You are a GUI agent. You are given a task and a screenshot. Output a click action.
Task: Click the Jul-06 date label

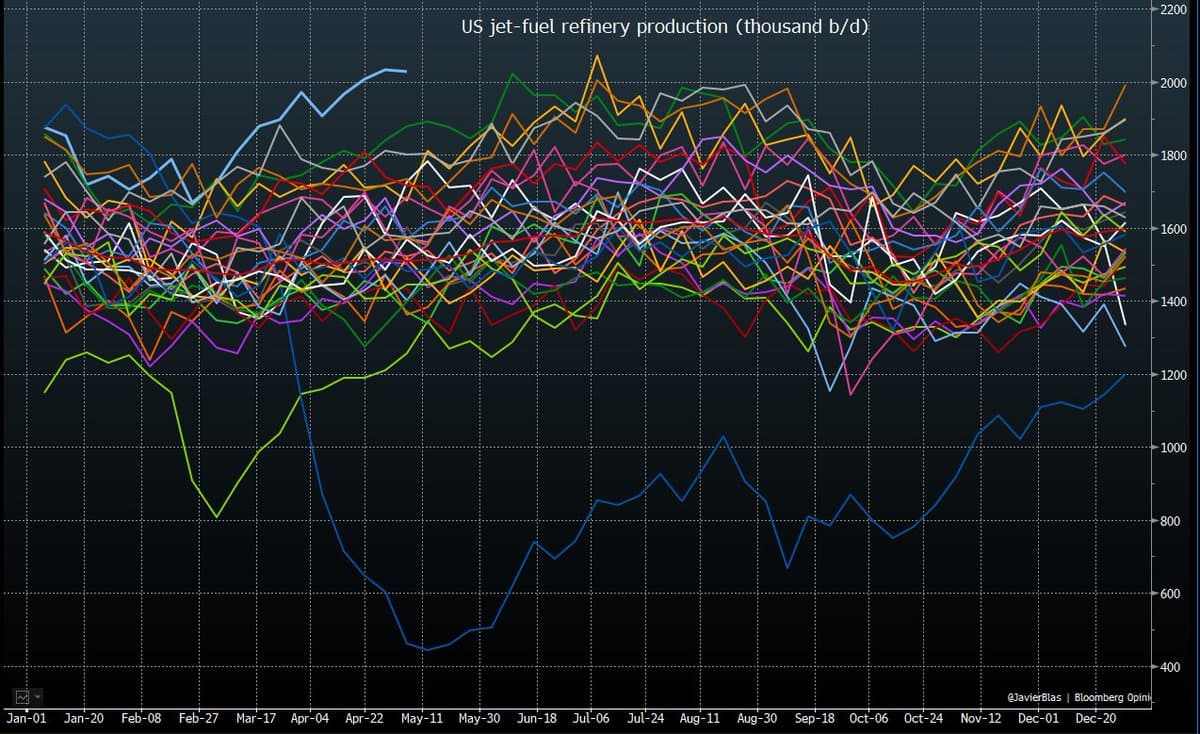[x=591, y=718]
